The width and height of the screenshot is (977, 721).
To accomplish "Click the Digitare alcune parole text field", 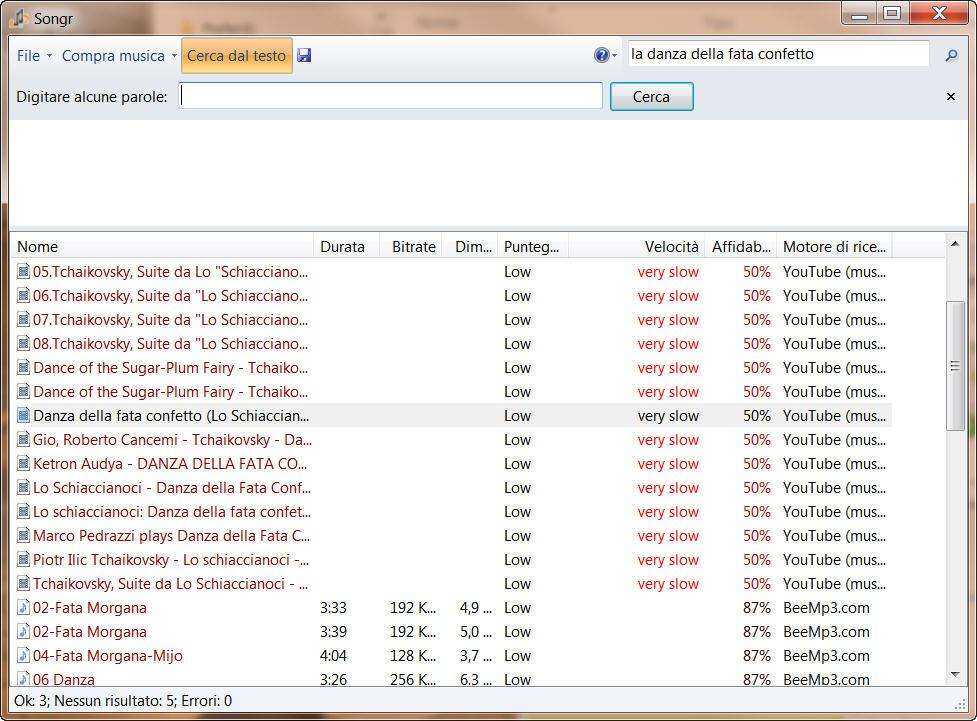I will [x=391, y=97].
